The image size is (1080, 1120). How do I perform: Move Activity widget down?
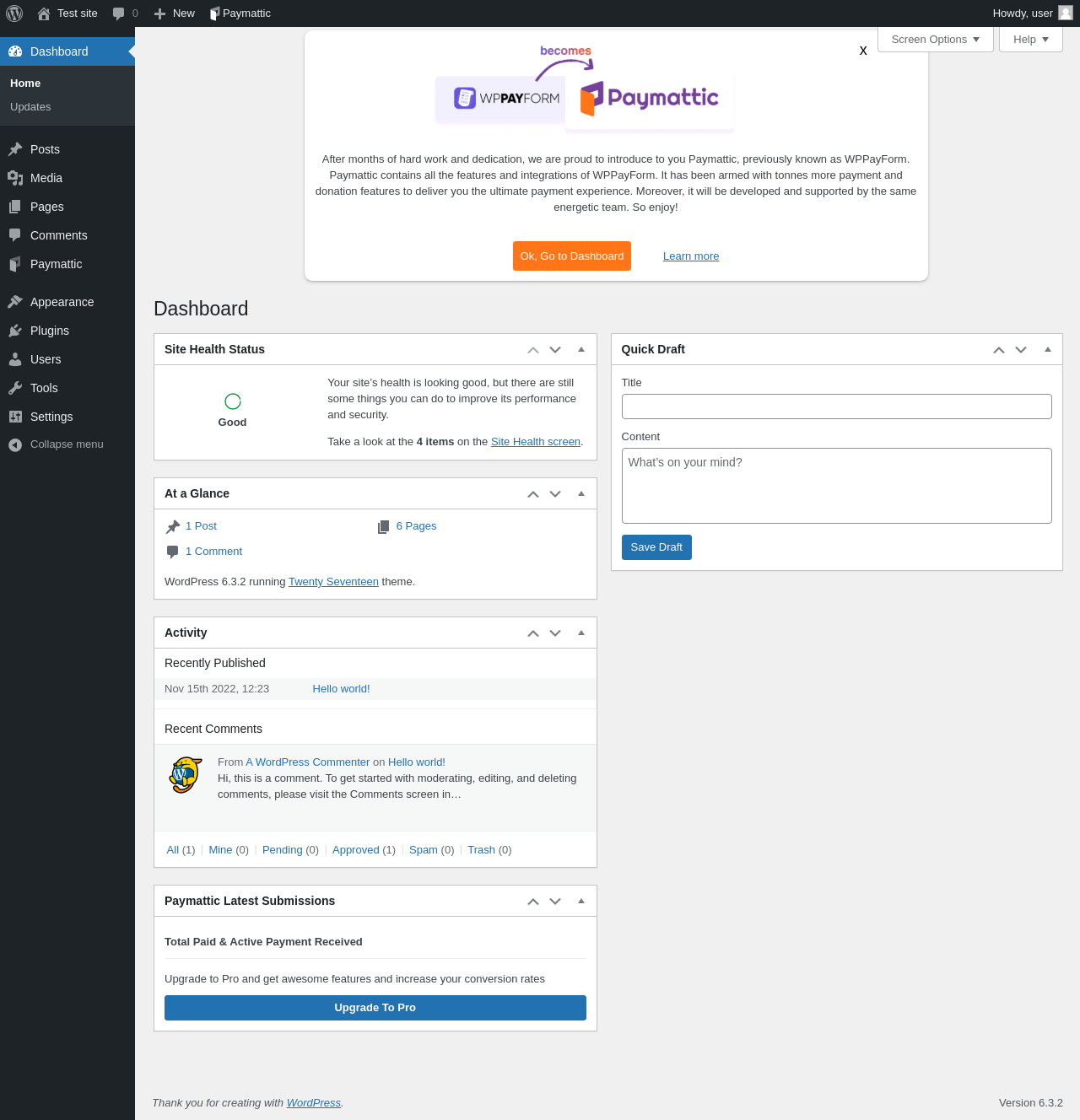(x=555, y=633)
